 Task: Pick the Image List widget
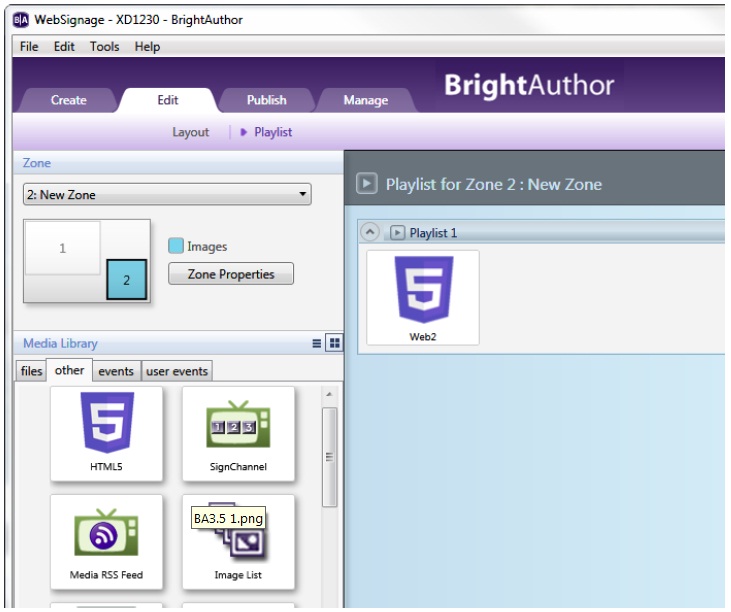coord(238,540)
